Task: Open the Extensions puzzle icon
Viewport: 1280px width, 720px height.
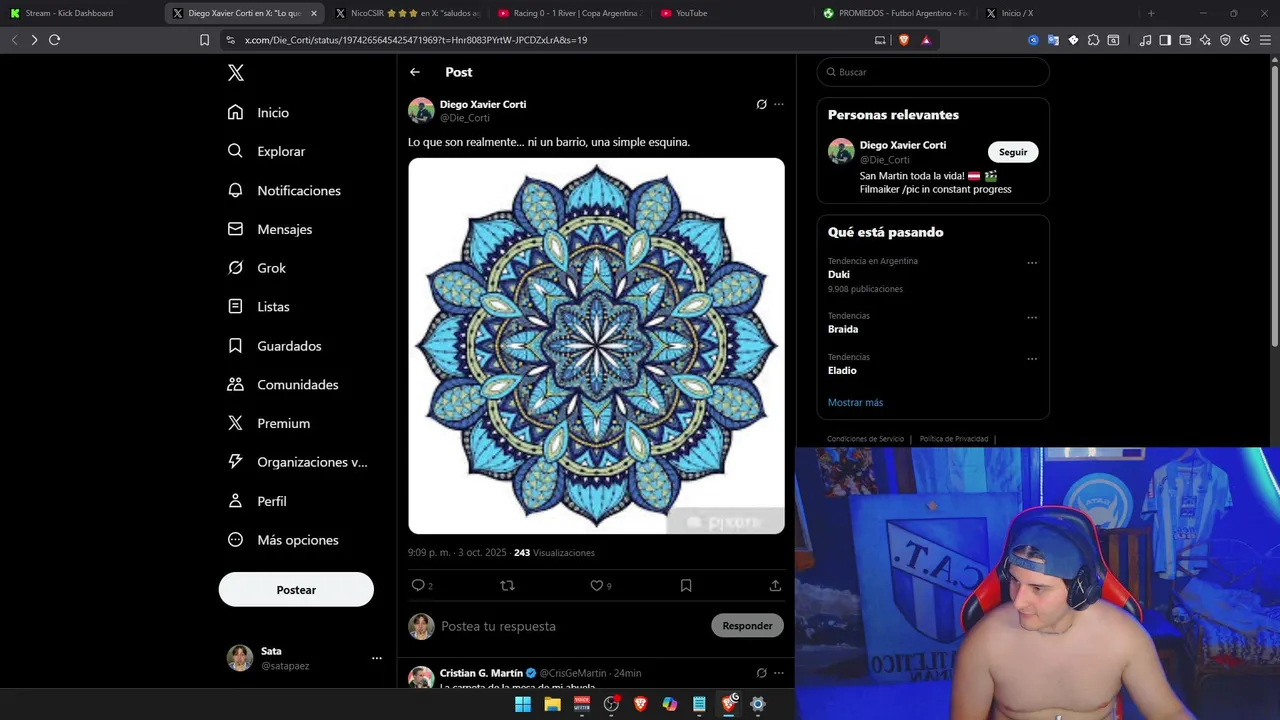Action: pos(1093,40)
